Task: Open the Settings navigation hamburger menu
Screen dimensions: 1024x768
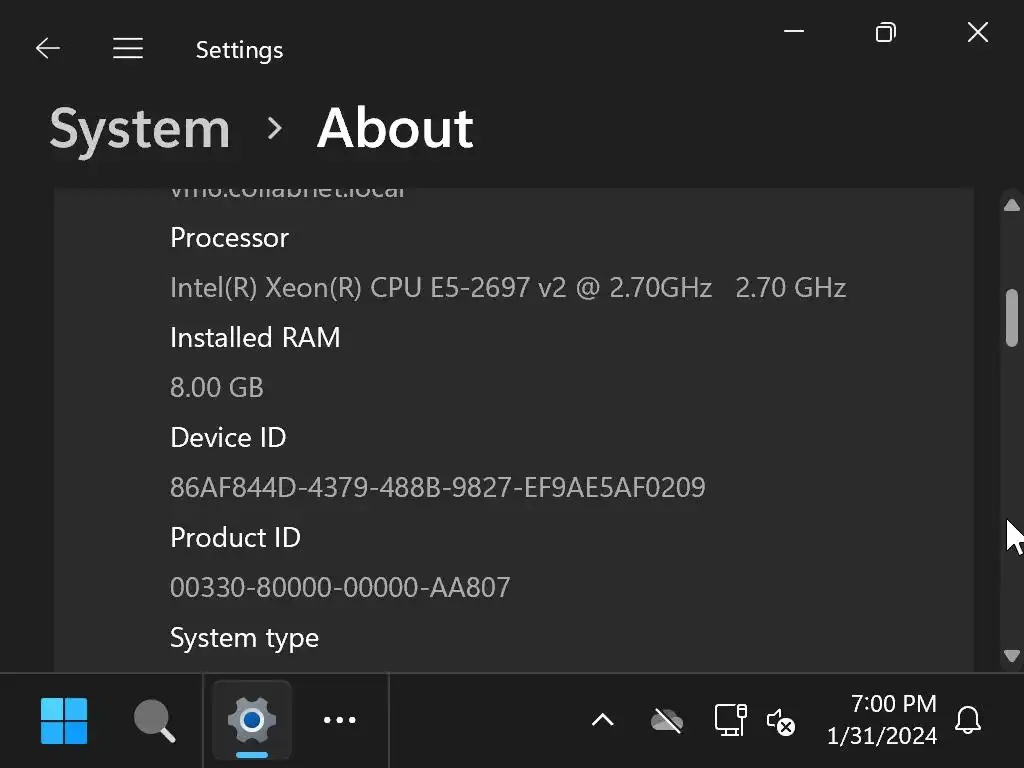Action: pyautogui.click(x=128, y=49)
